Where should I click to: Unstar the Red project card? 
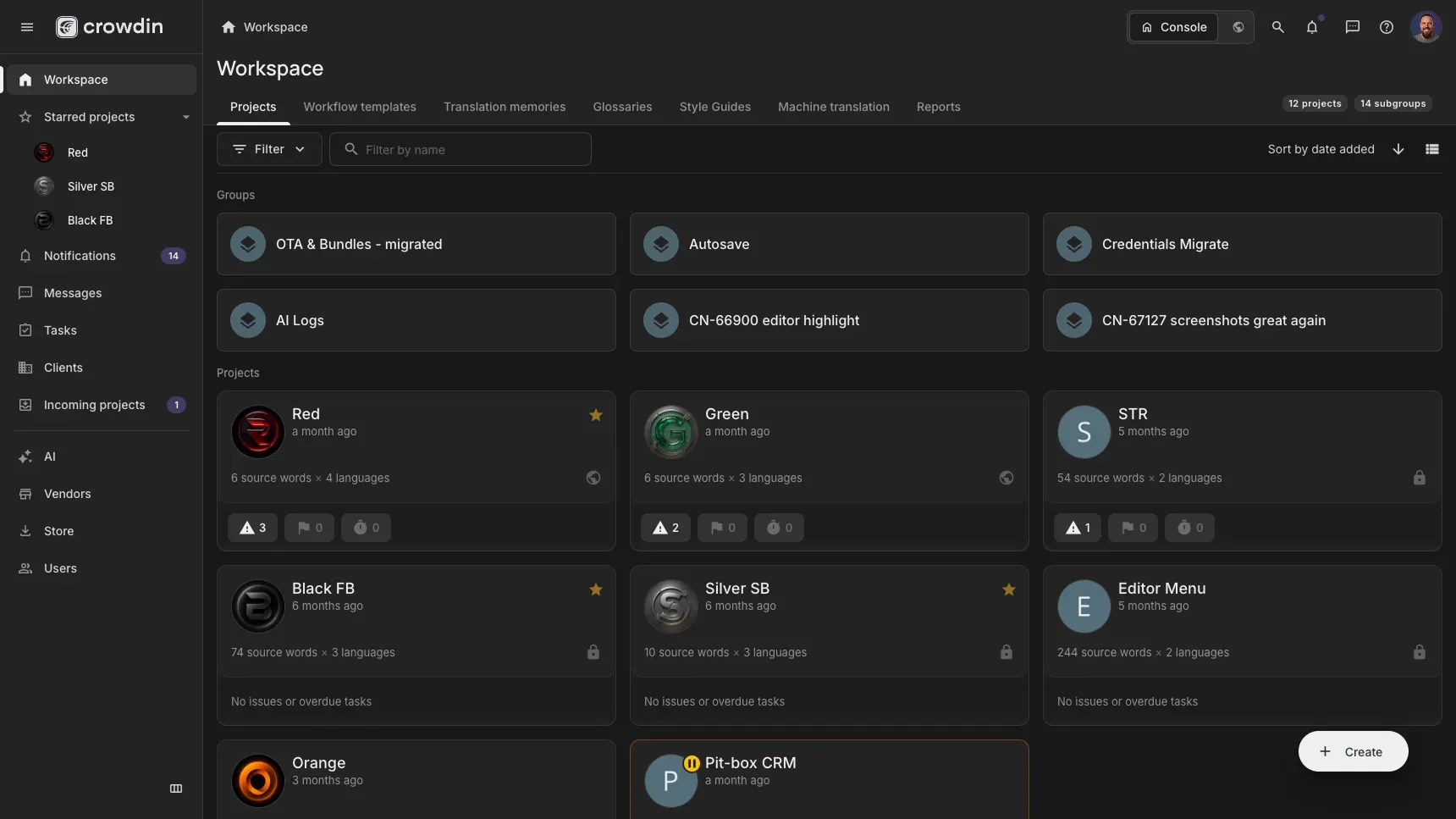596,415
